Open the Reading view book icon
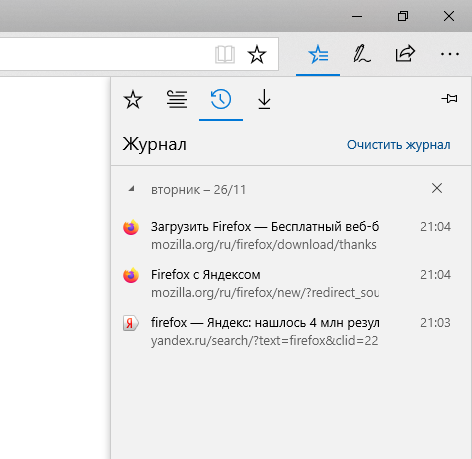 tap(225, 54)
